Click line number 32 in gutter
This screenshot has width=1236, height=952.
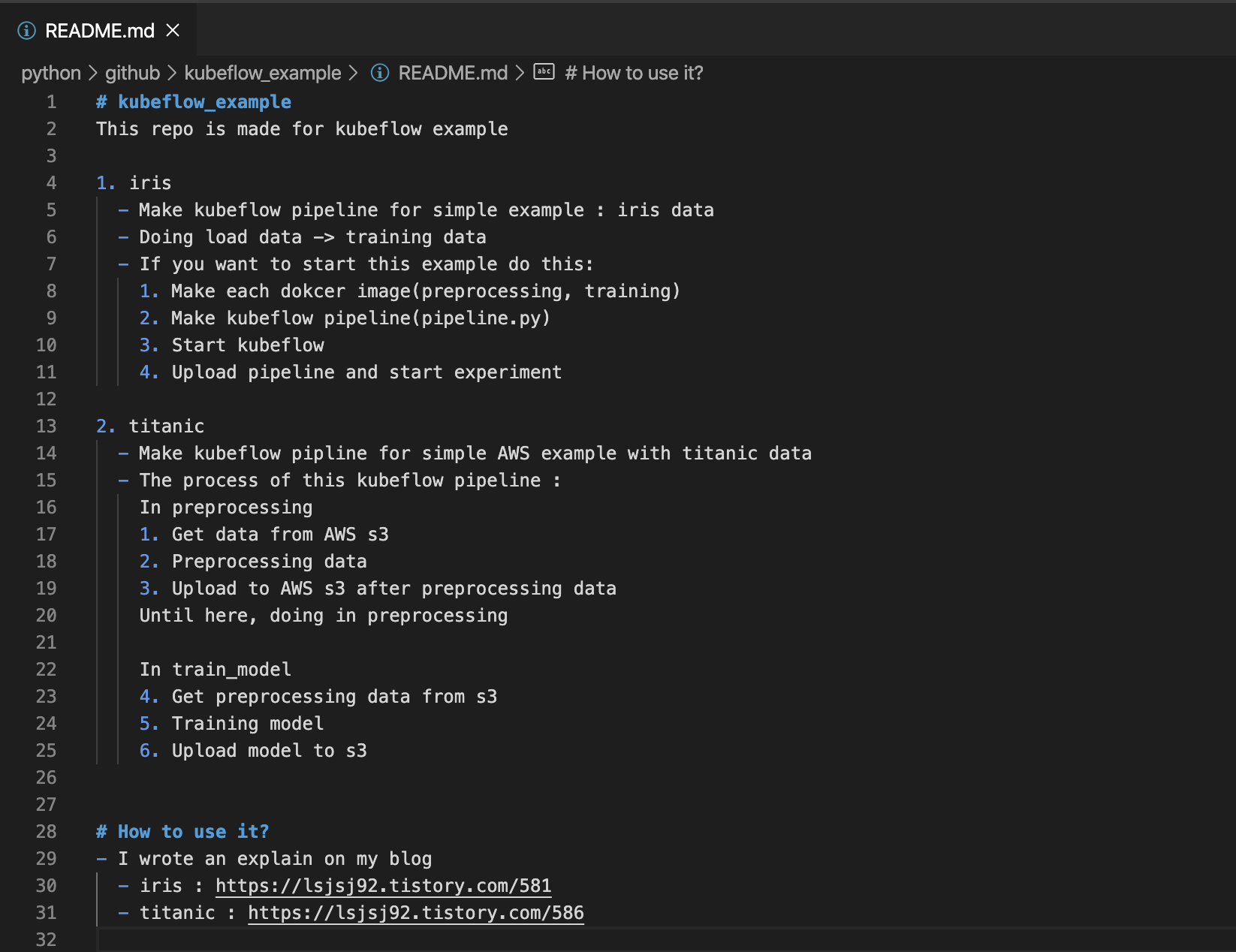[x=47, y=940]
